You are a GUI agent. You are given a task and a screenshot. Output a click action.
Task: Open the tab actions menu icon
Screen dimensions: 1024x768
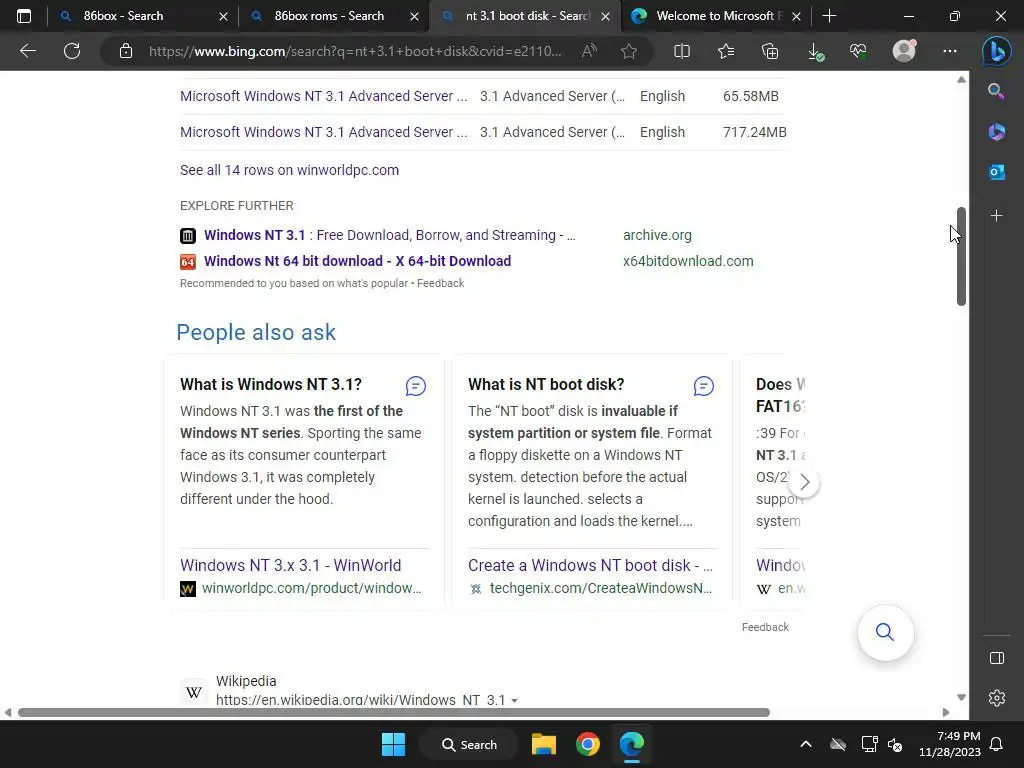click(x=24, y=16)
